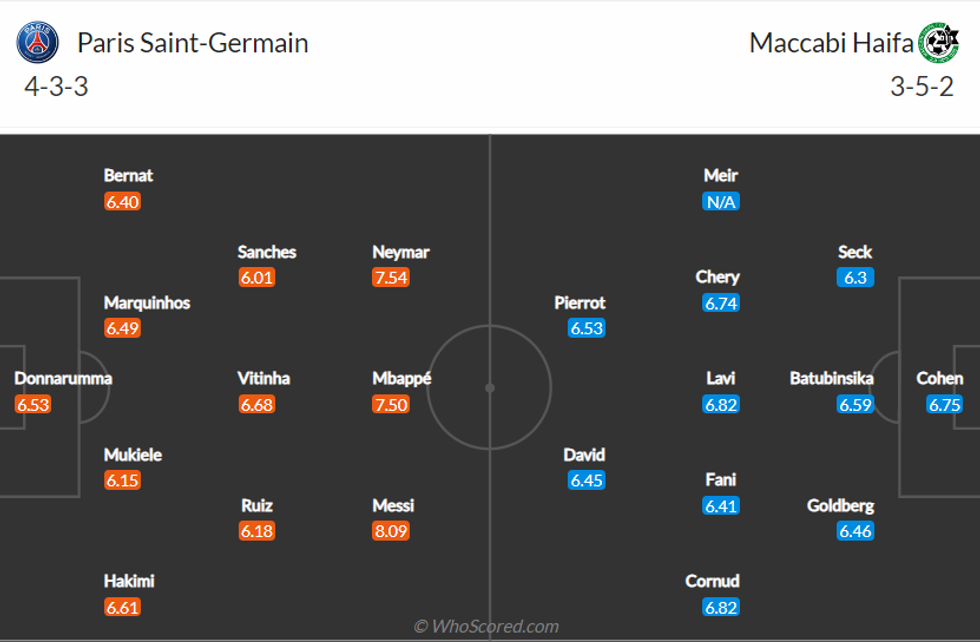Select Sanches's 6.01 rating badge
The image size is (980, 642).
click(x=257, y=277)
